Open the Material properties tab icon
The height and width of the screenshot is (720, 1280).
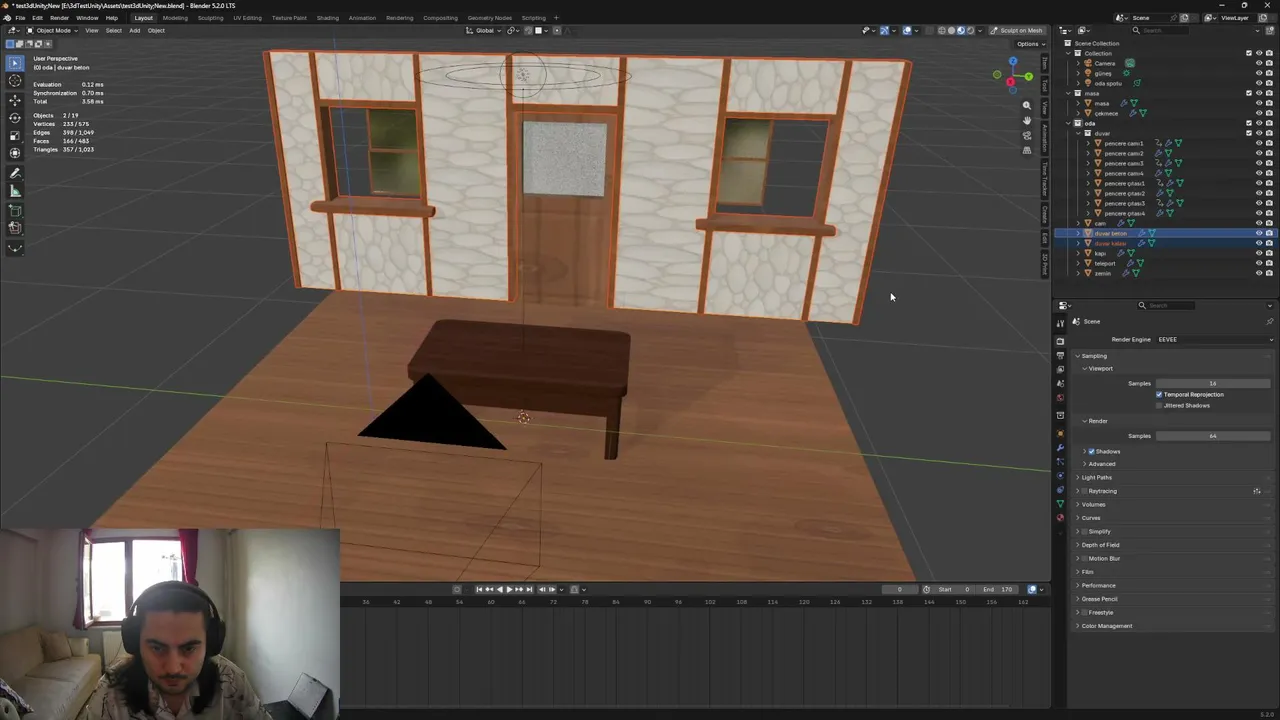pyautogui.click(x=1061, y=517)
